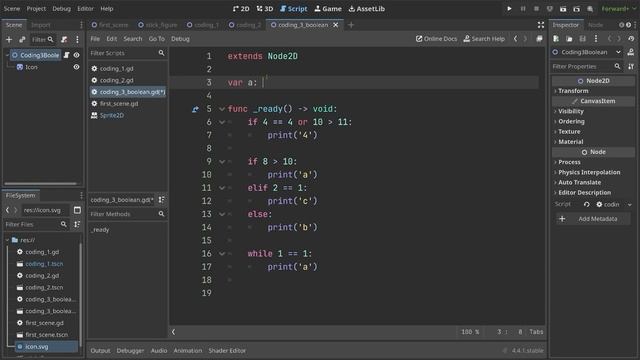Switch to the Node dock tab
Viewport: 640px width, 360px height.
pyautogui.click(x=596, y=25)
